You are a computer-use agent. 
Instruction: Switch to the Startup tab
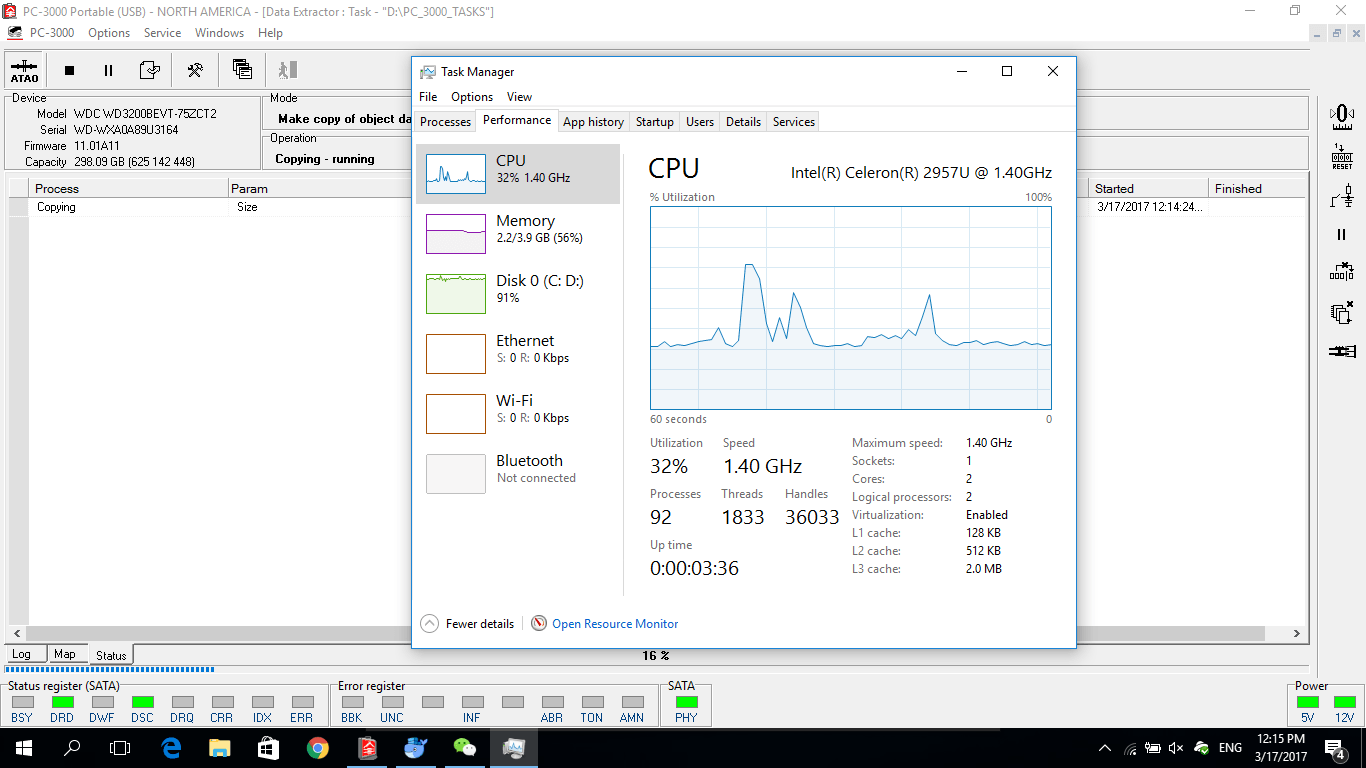pyautogui.click(x=654, y=122)
